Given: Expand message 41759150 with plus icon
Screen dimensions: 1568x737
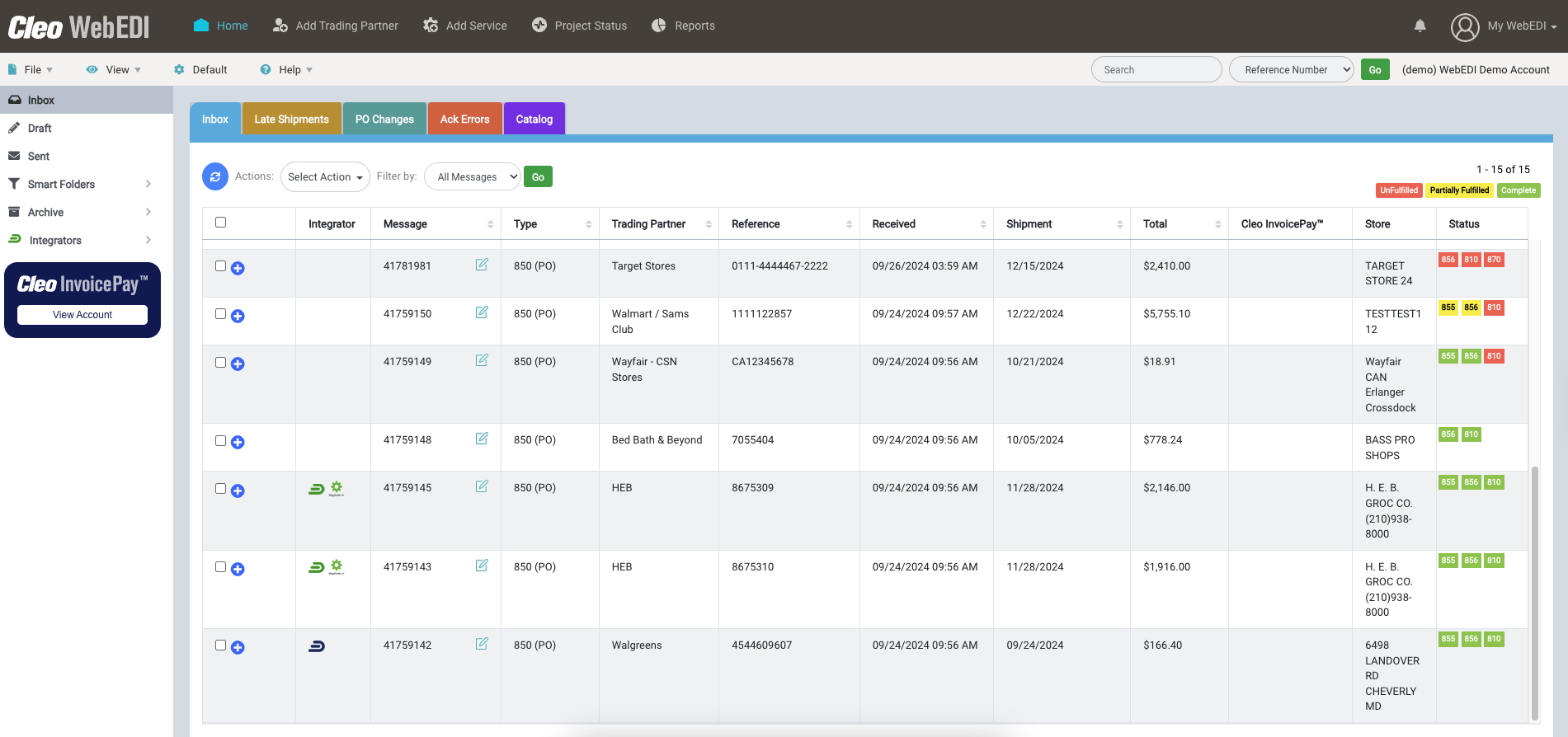Looking at the screenshot, I should (238, 316).
